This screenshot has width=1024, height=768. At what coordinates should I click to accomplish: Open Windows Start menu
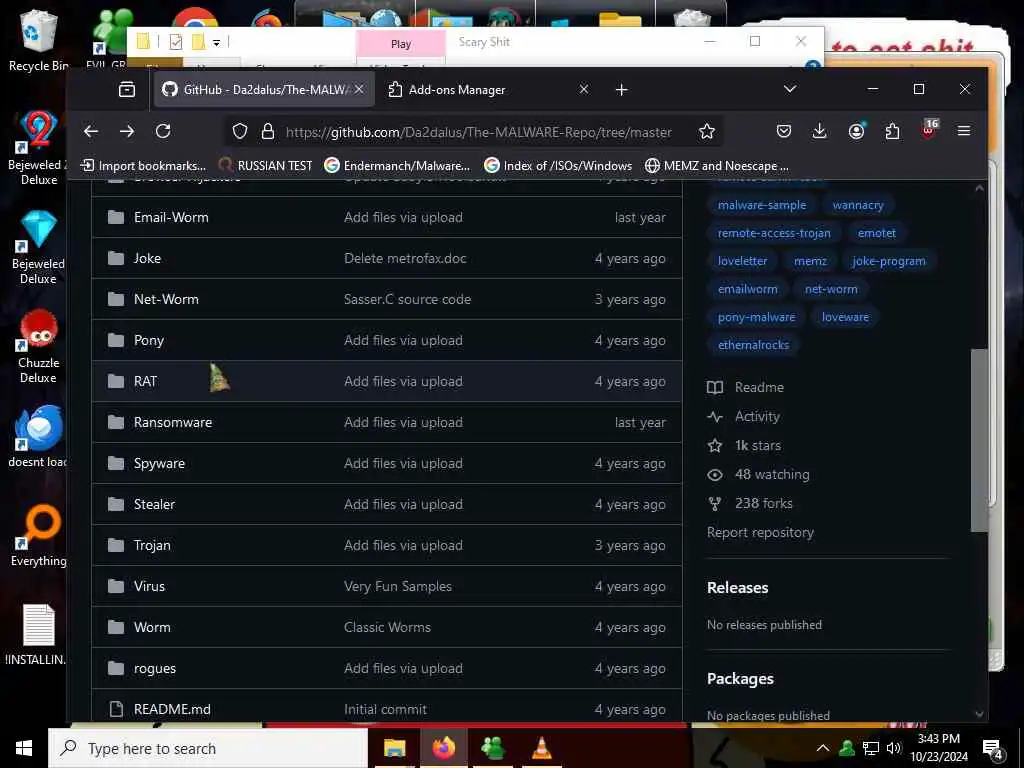point(24,748)
